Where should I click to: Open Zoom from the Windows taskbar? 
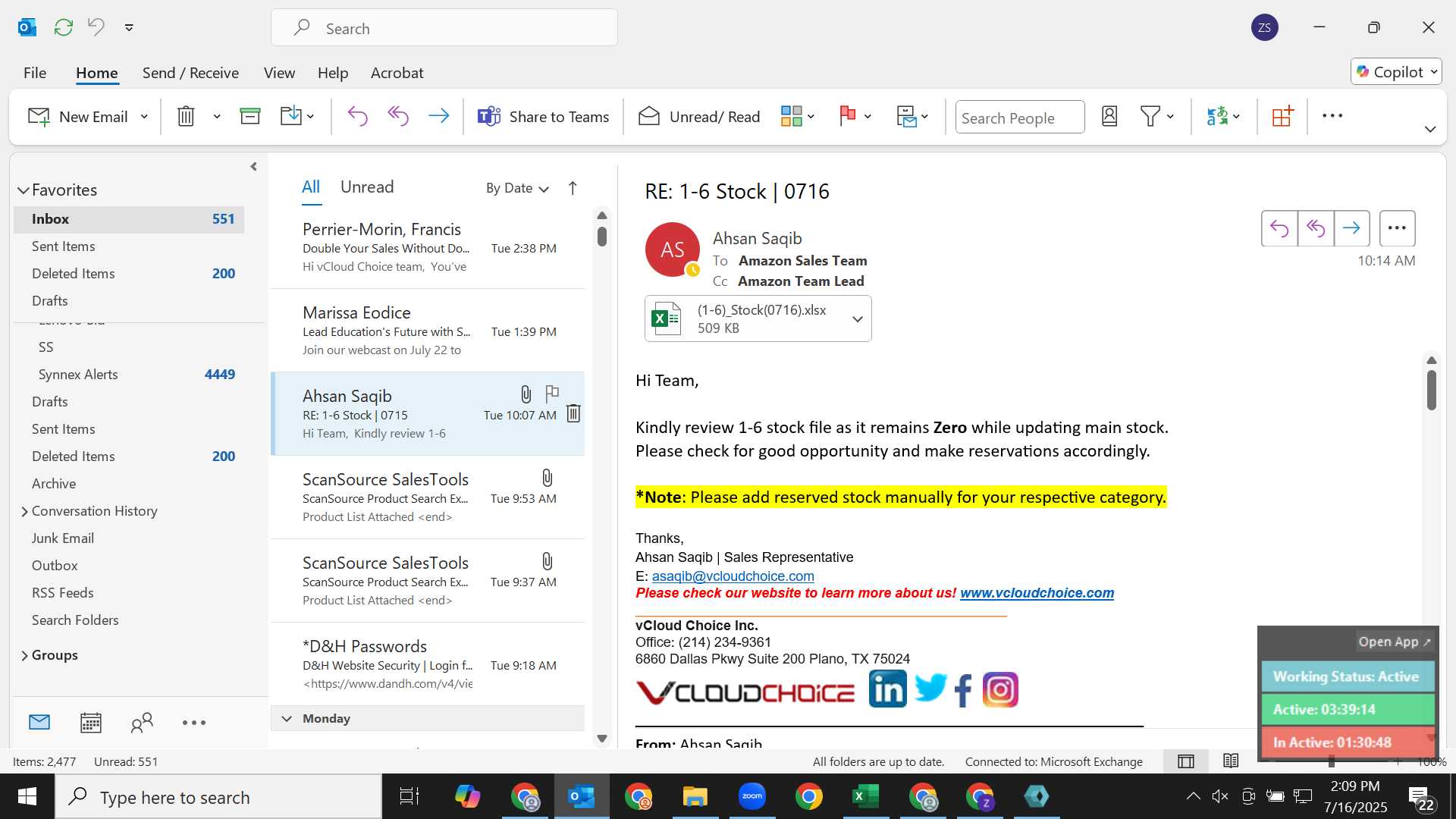point(752,796)
